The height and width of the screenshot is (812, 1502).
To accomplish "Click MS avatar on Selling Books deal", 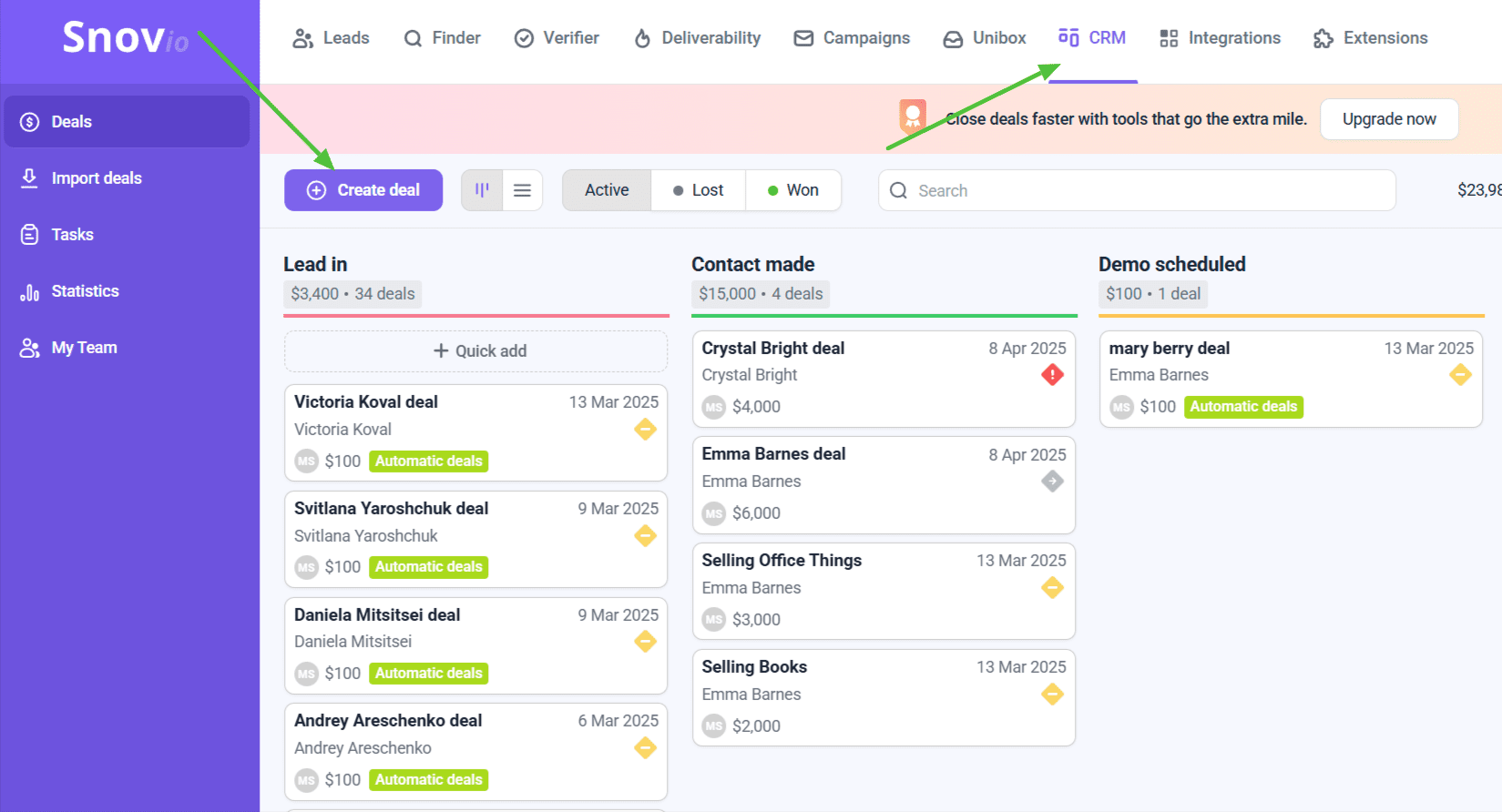I will coord(714,726).
